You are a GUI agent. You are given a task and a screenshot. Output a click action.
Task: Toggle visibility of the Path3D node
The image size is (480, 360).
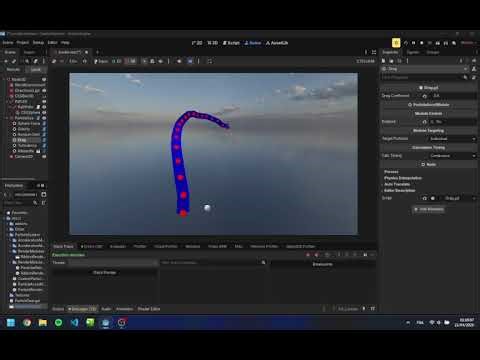[44, 101]
